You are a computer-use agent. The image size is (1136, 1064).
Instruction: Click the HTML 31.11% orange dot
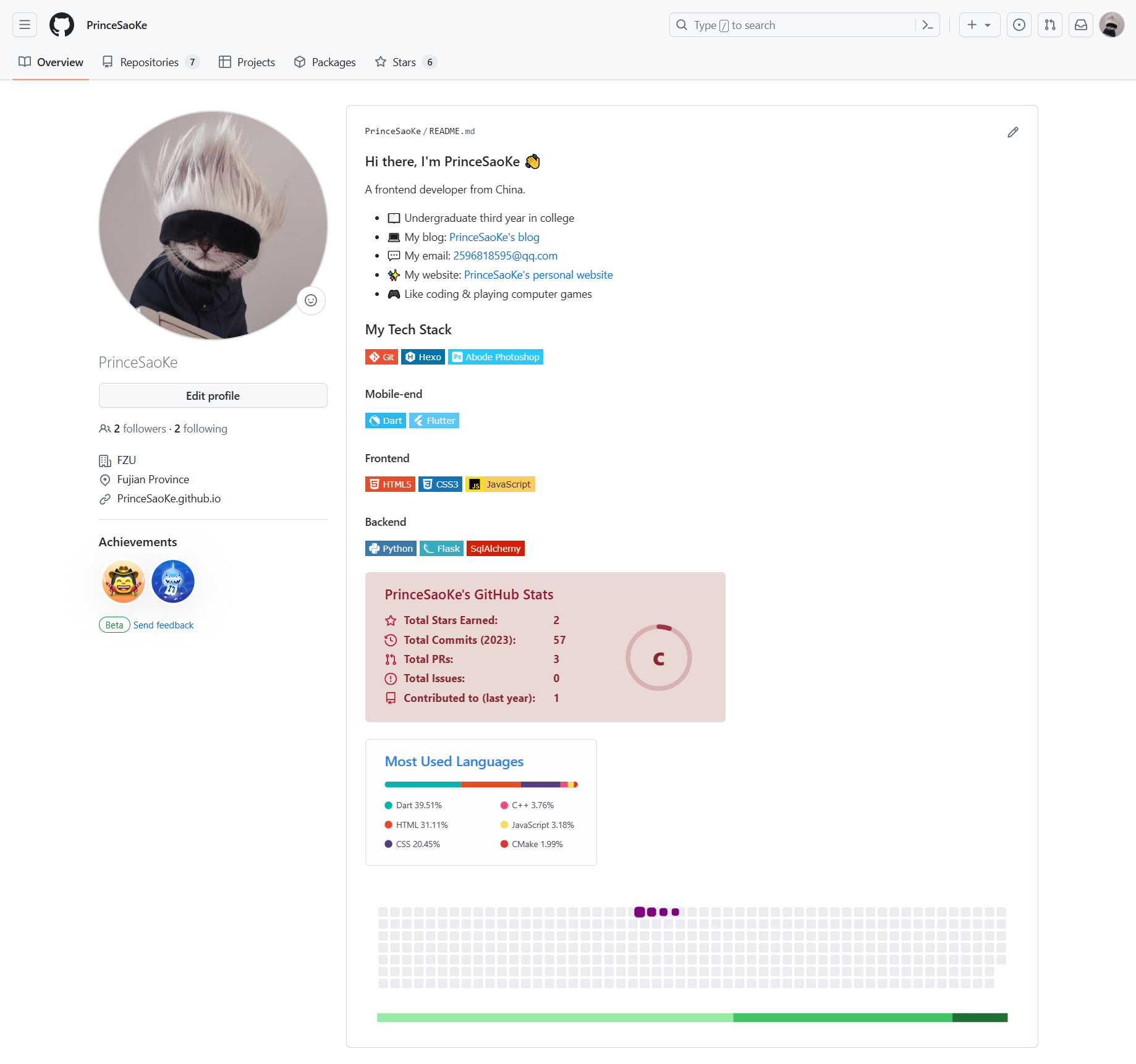click(388, 824)
